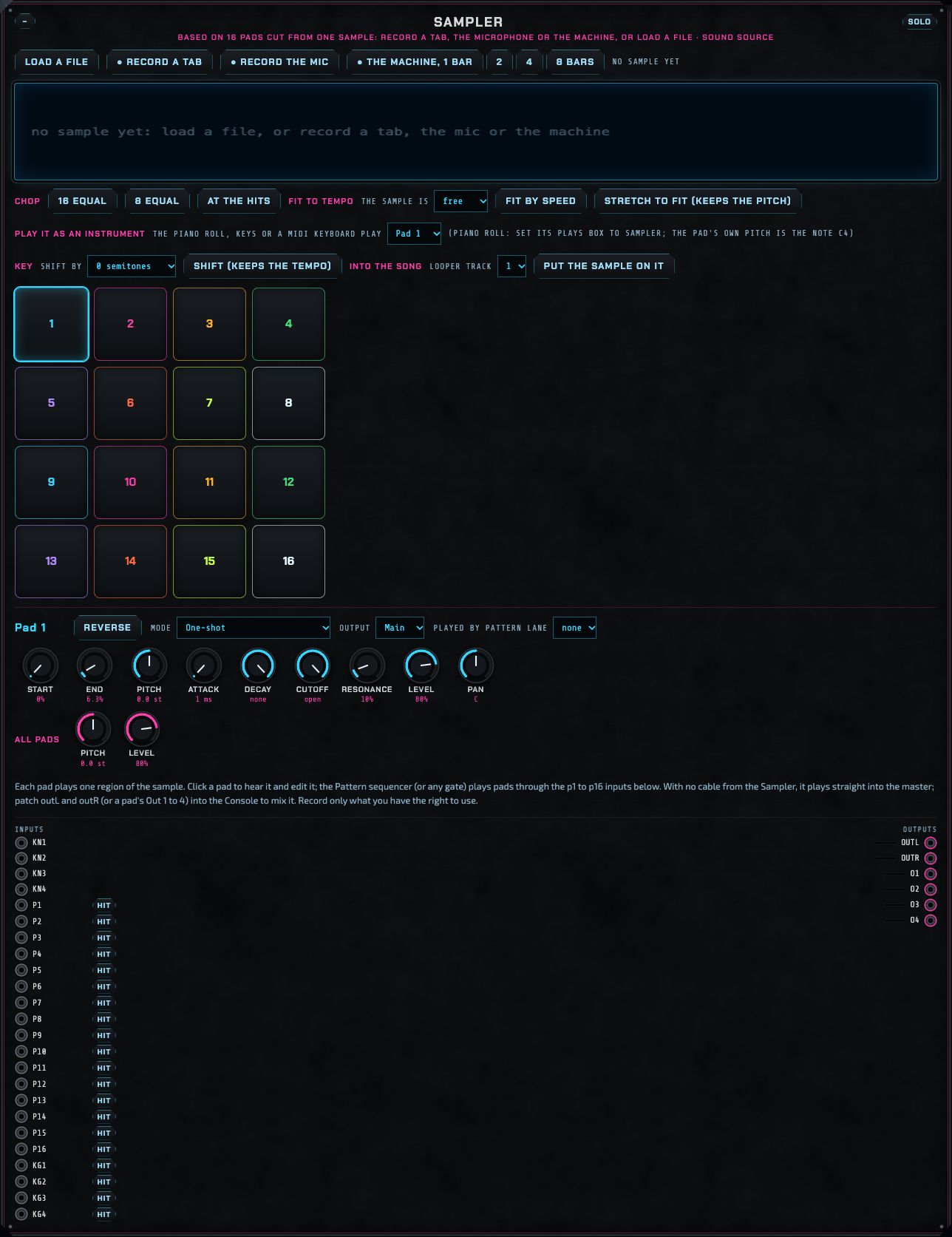Click PUT THE SAMPLE ON IT
Image resolution: width=952 pixels, height=1237 pixels.
tap(604, 266)
